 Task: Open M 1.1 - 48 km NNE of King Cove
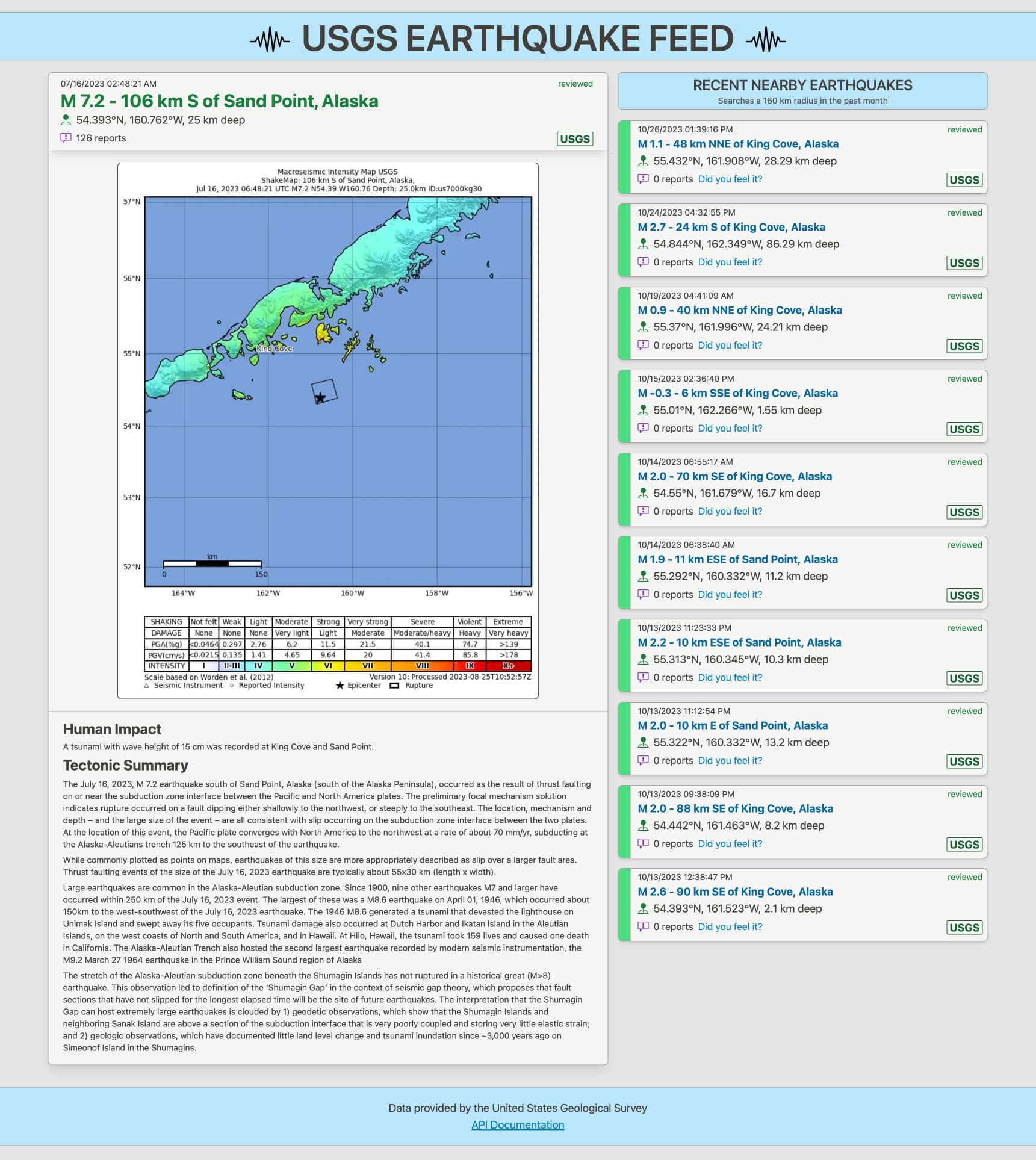pos(737,144)
